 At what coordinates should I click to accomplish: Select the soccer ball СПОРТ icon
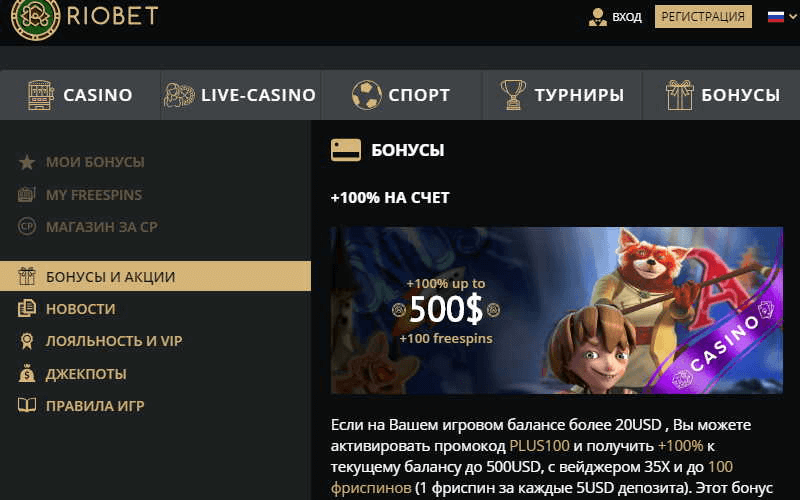(366, 95)
